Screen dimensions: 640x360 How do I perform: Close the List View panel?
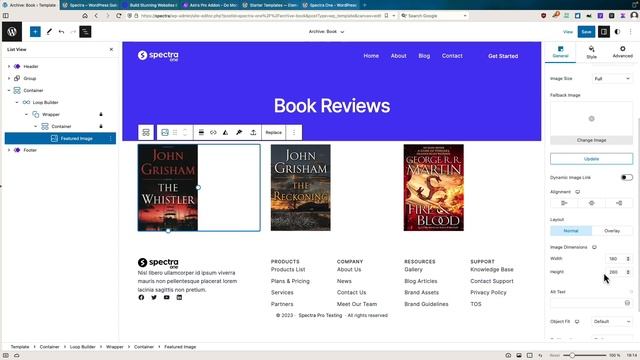(x=111, y=49)
